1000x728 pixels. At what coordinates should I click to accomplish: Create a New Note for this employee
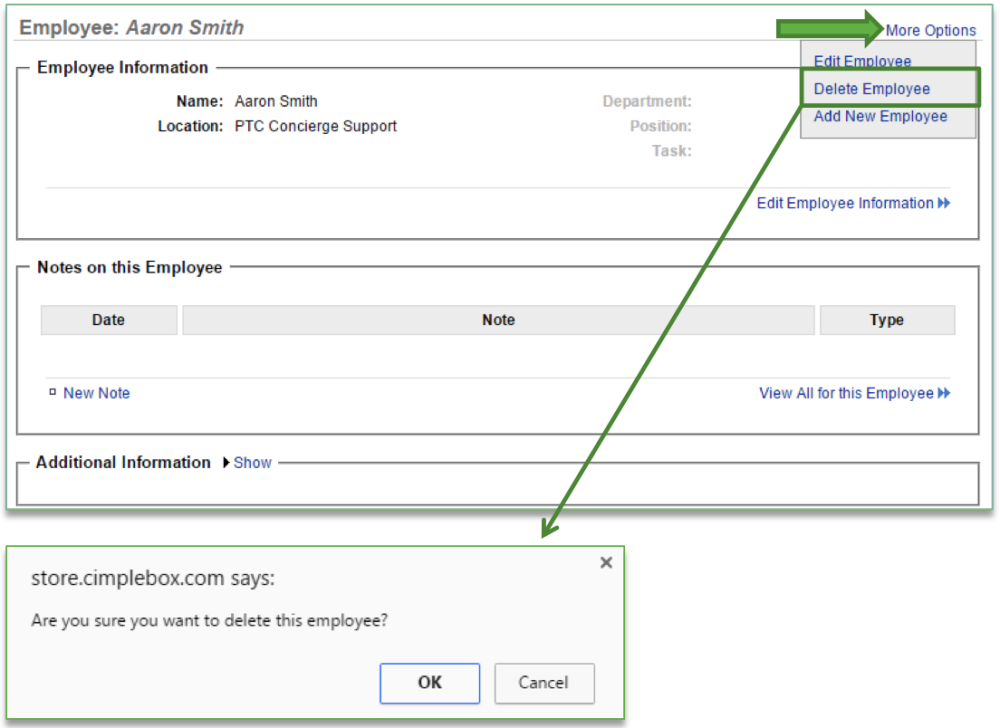point(96,393)
